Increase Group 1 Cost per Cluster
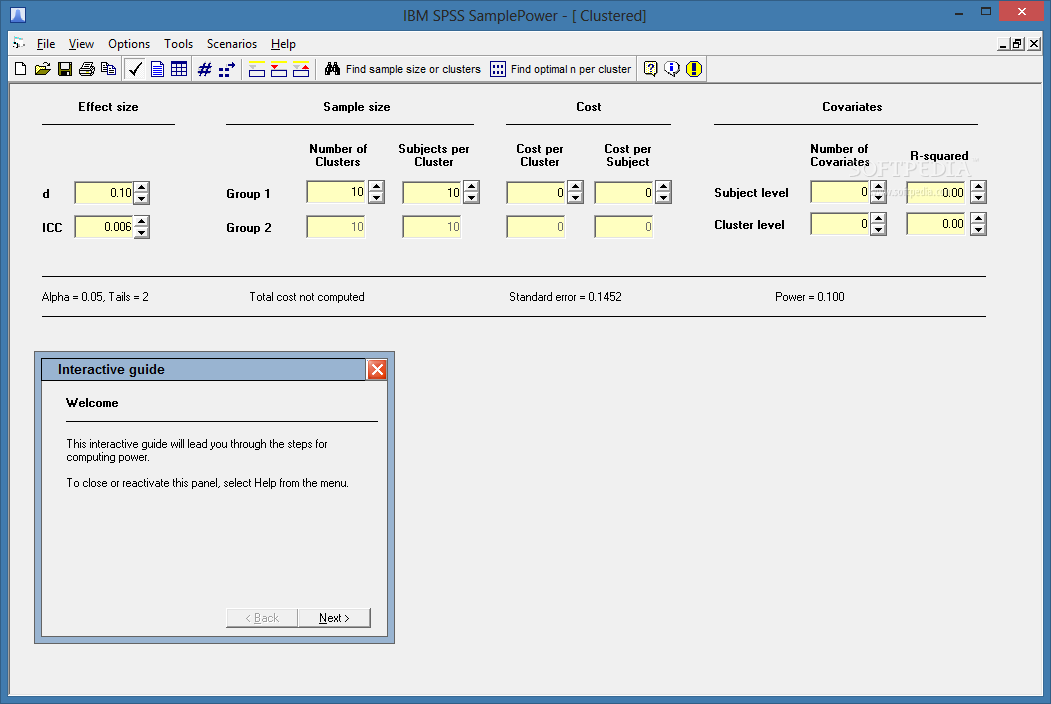The image size is (1051, 704). (575, 186)
